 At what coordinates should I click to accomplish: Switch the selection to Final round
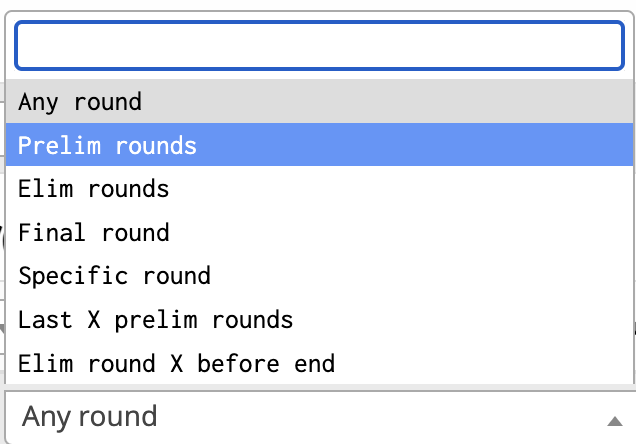(319, 233)
